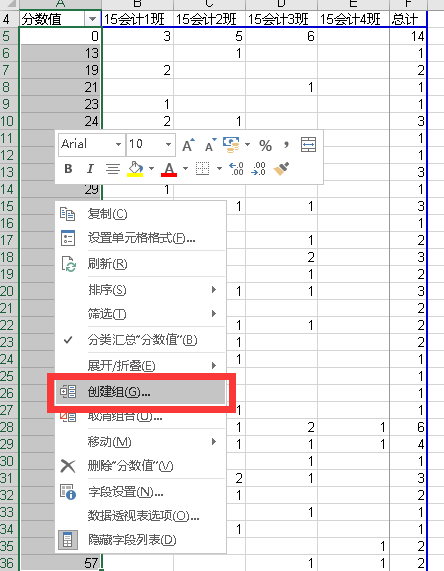Screen dimensions: 444x571
Task: Toggle the checked 分类汇总"分数值" option
Action: pyautogui.click(x=141, y=340)
